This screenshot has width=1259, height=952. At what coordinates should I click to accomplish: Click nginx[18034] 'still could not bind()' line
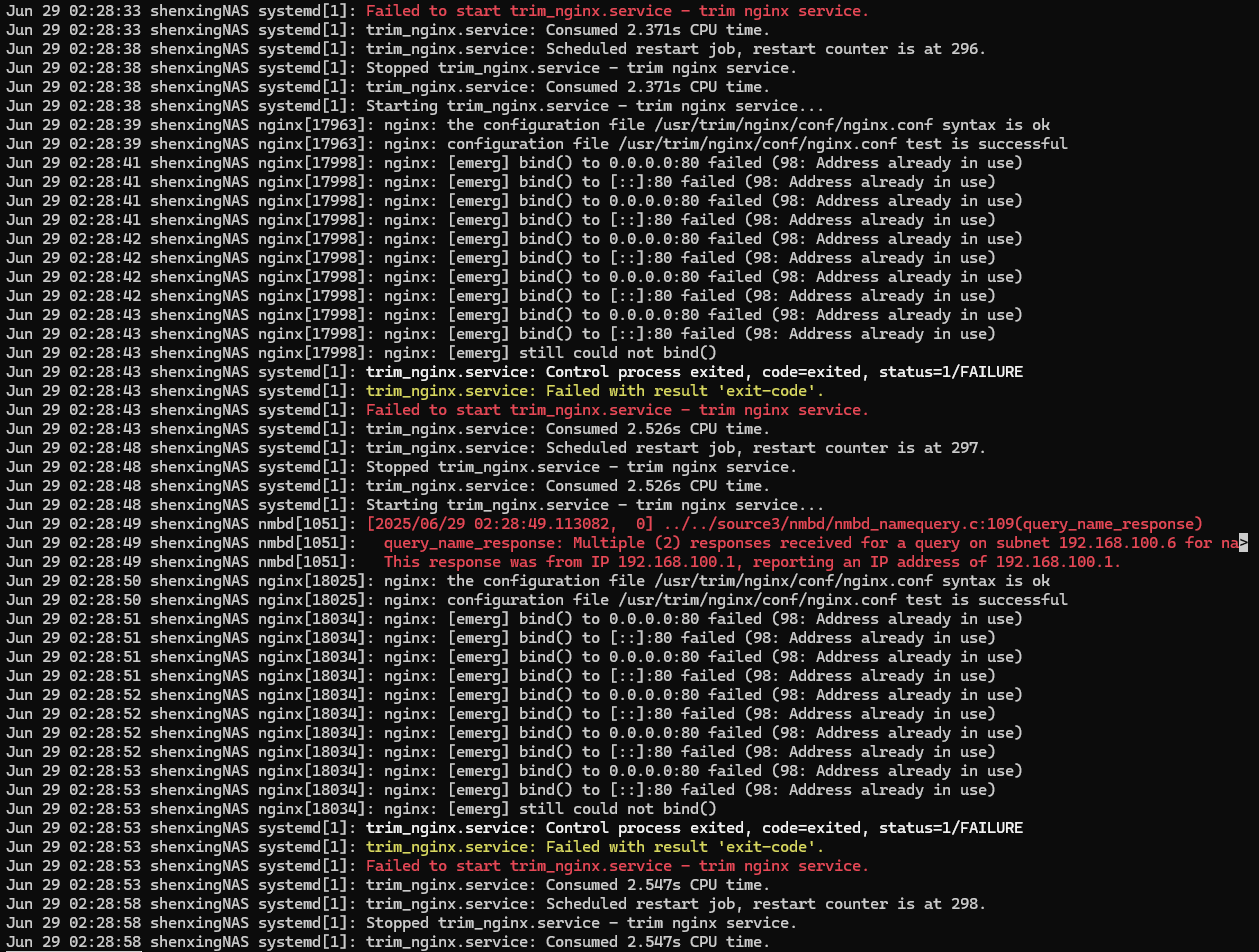point(362,809)
